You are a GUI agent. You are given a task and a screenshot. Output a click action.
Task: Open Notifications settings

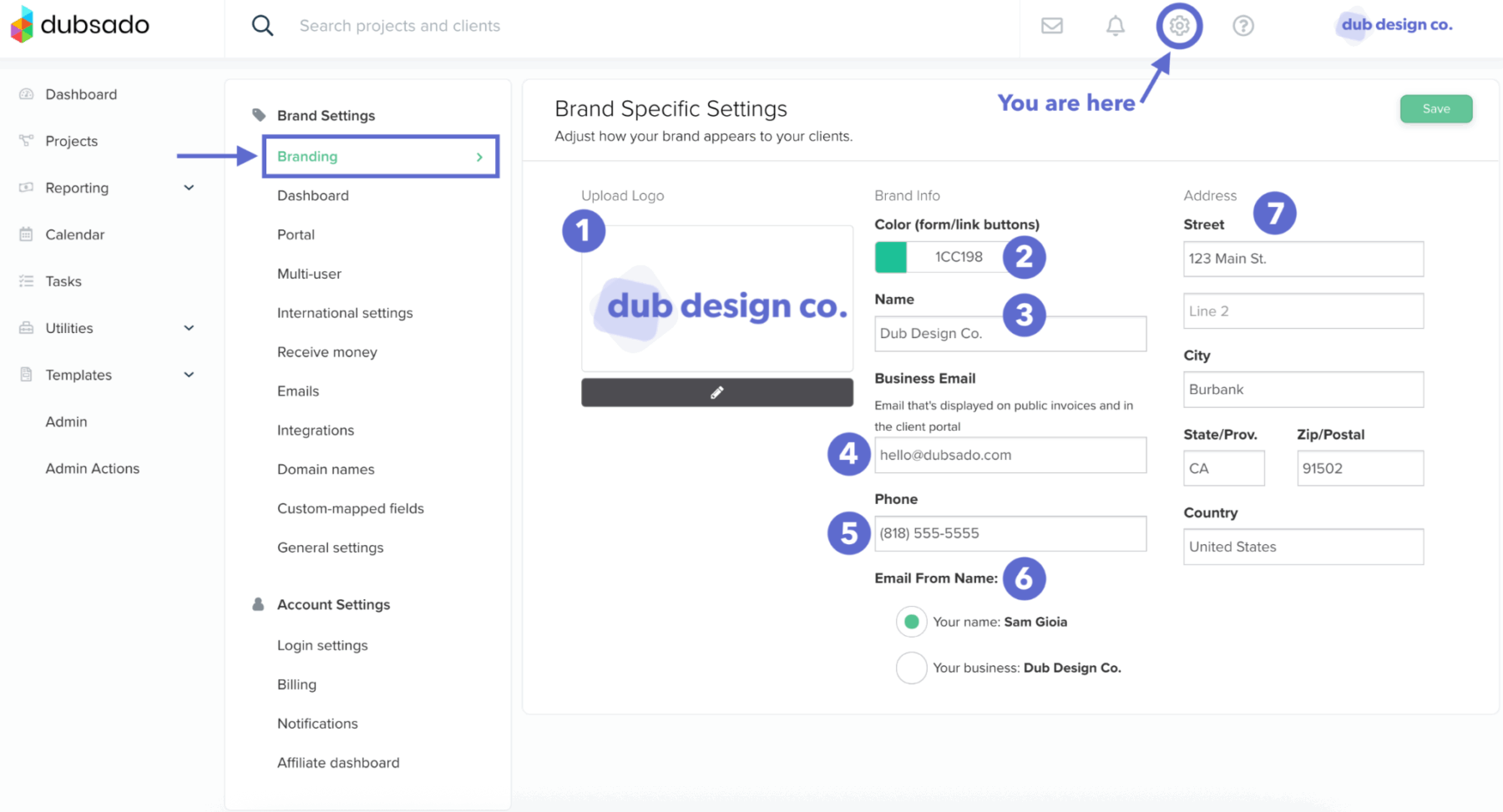coord(317,724)
